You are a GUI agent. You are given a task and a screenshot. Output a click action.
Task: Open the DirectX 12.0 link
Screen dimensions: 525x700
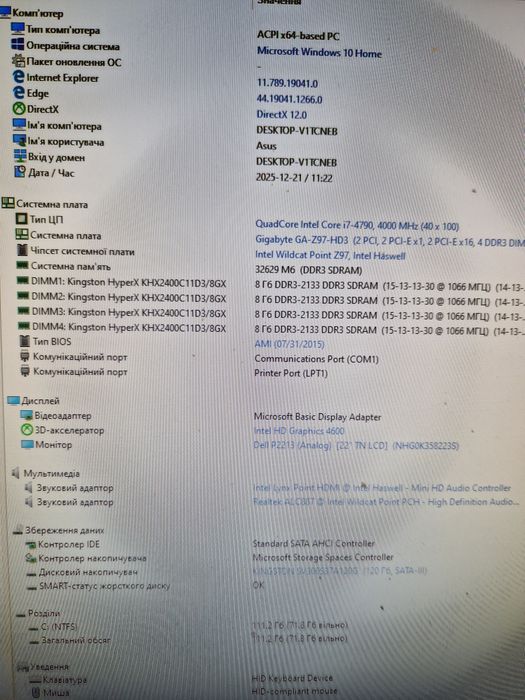(281, 115)
